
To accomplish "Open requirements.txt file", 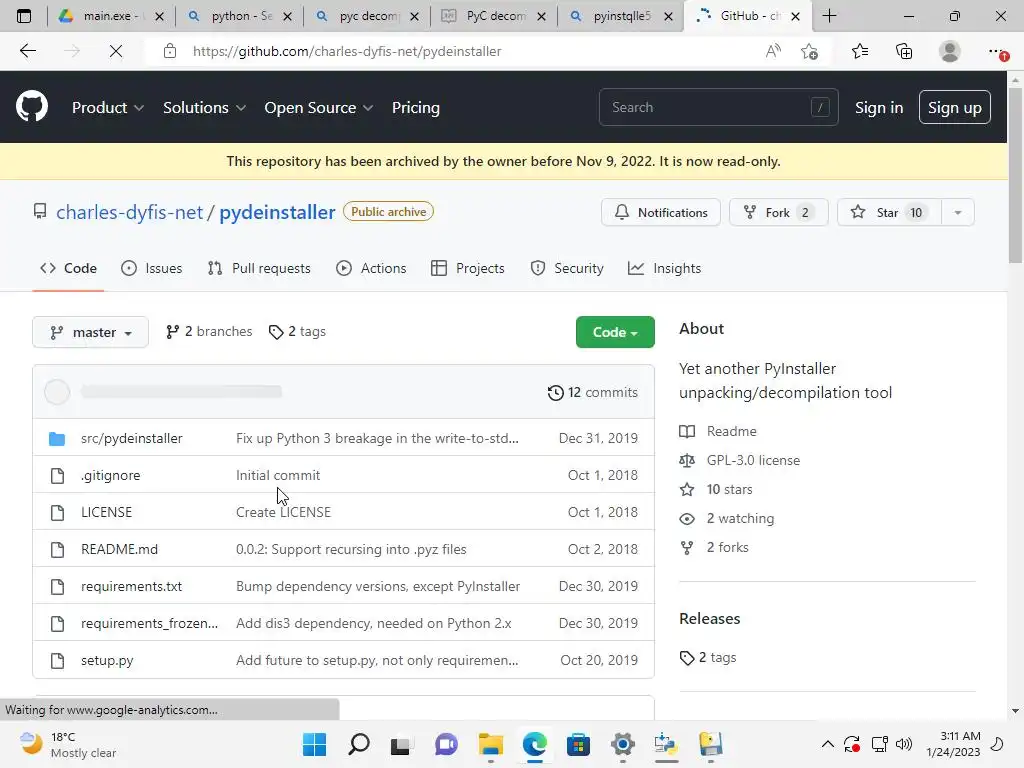I will coord(131,586).
